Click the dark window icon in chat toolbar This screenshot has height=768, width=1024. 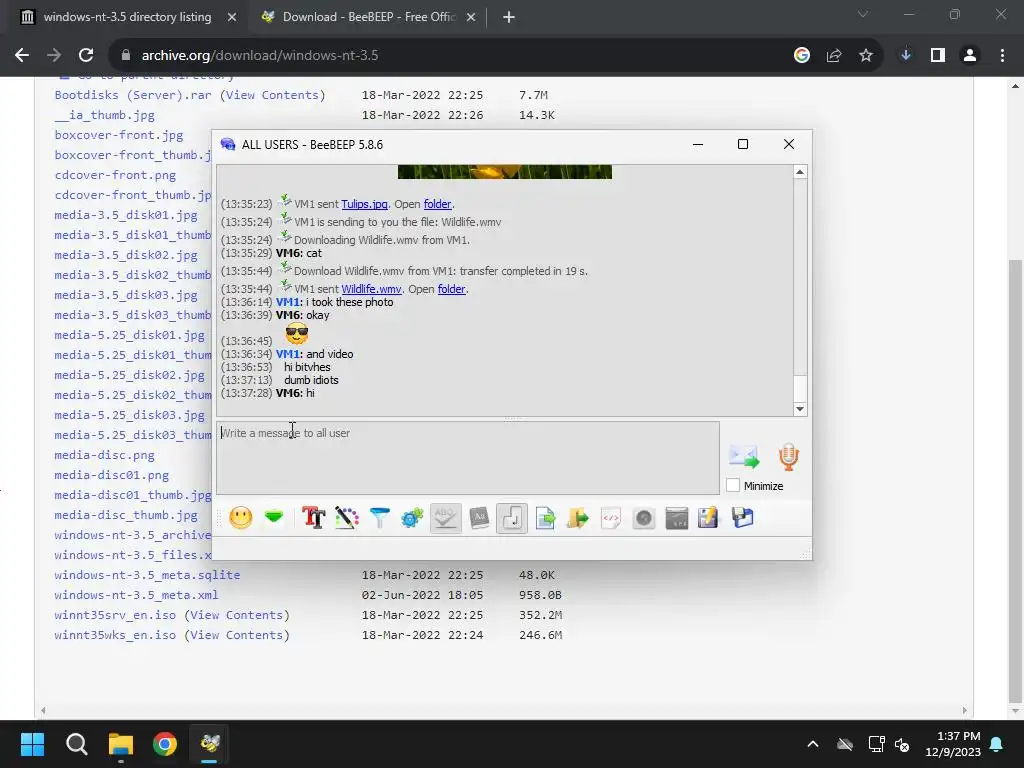[677, 519]
